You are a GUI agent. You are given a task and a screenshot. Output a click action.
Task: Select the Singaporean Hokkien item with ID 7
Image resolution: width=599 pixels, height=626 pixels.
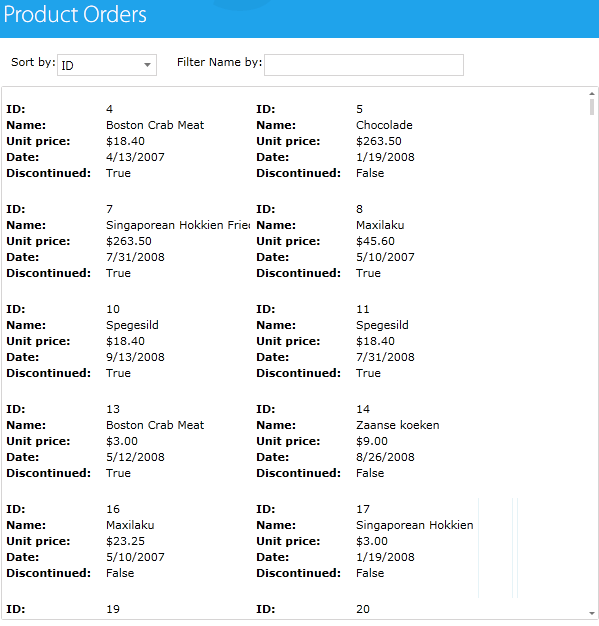(x=128, y=241)
